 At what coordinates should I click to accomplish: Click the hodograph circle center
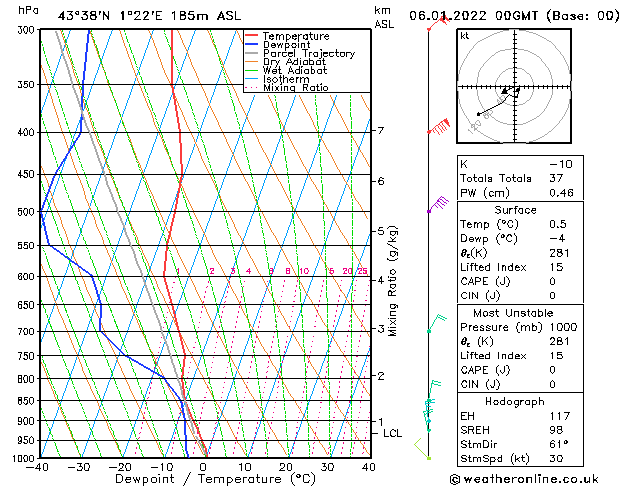coord(517,88)
